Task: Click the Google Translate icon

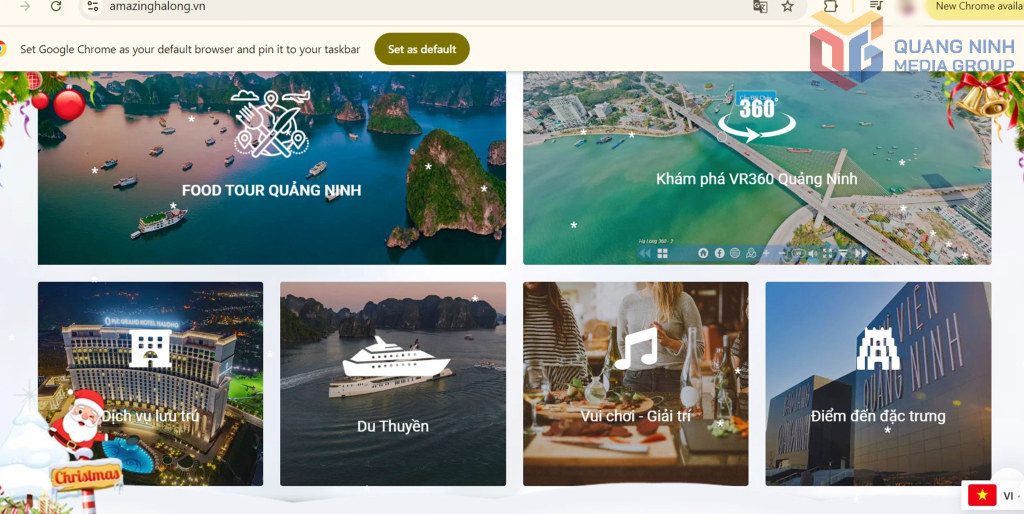Action: 760,6
